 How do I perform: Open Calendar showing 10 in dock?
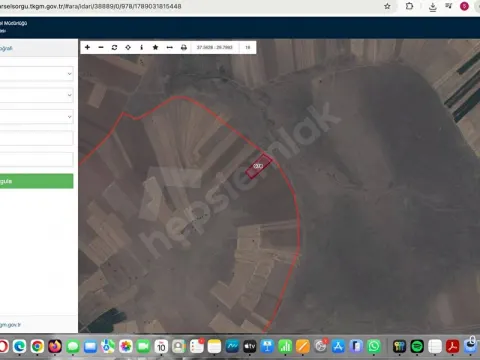point(161,347)
